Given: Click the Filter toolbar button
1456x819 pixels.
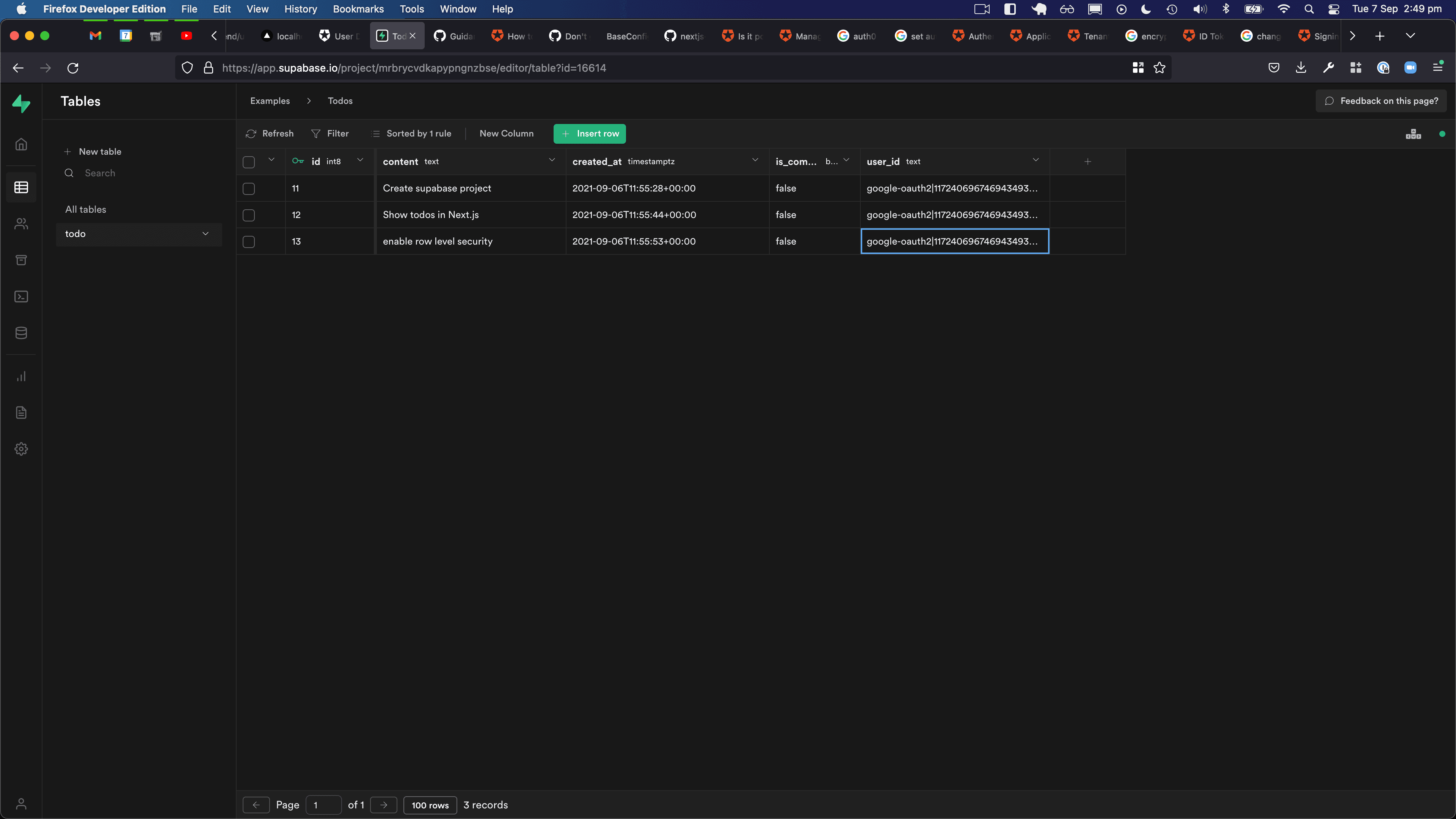Looking at the screenshot, I should coord(330,133).
